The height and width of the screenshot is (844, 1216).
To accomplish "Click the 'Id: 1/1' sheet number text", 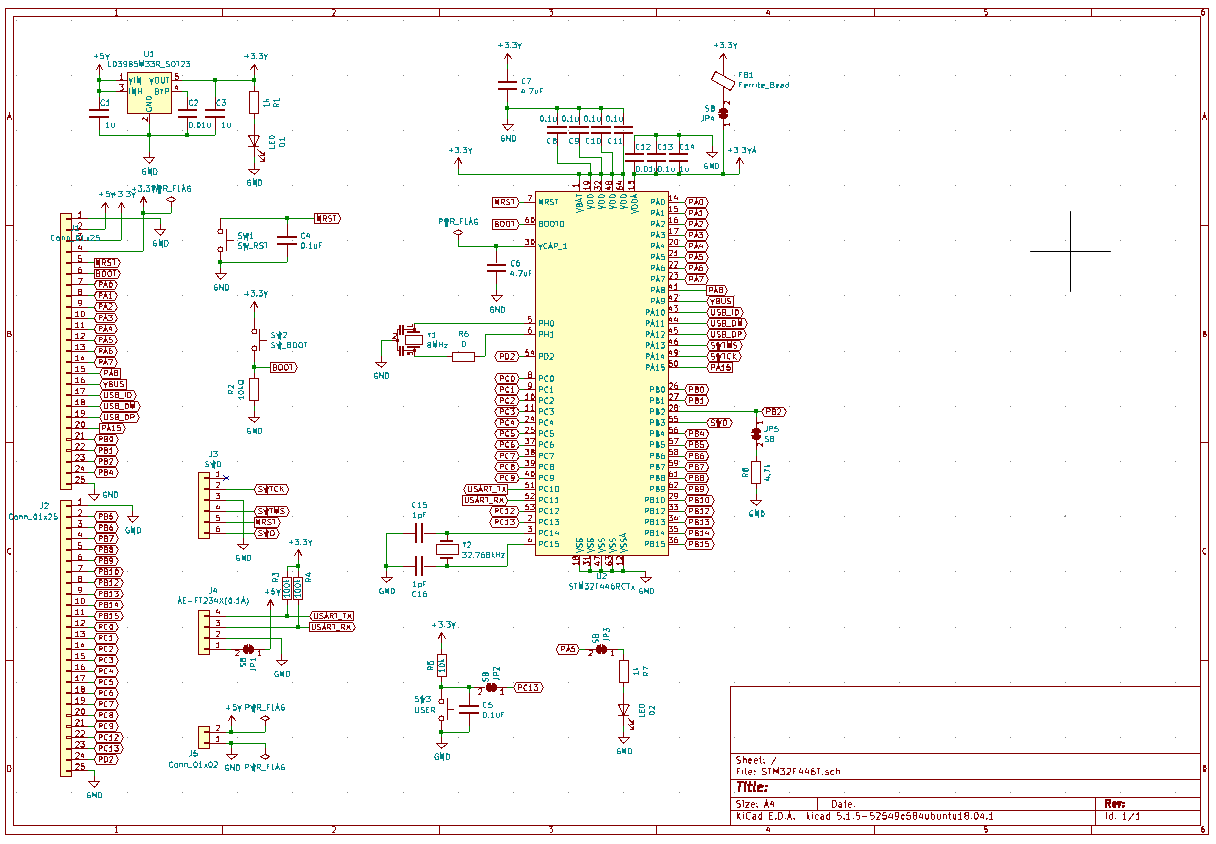I will pyautogui.click(x=1122, y=817).
